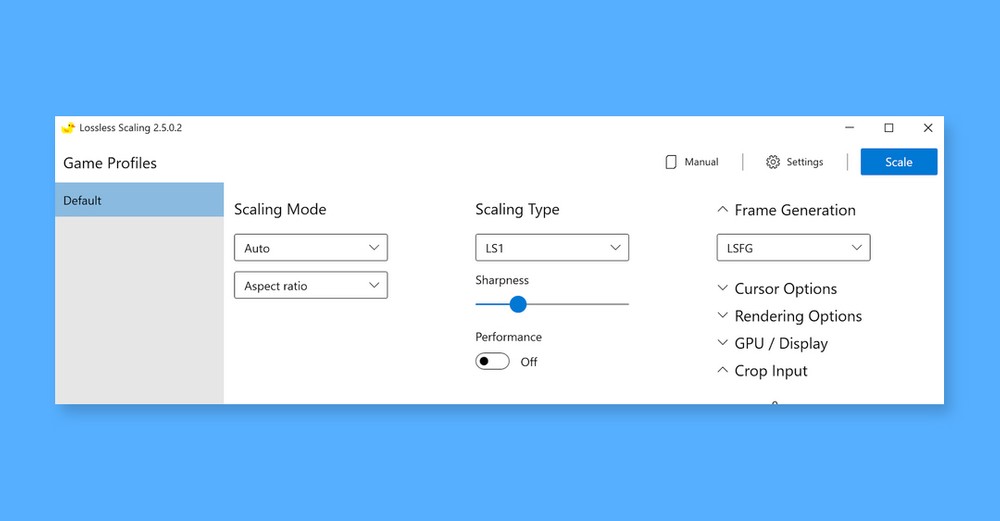Screen dimensions: 1000x521
Task: Collapse the Frame Generation section chevron
Action: [723, 210]
